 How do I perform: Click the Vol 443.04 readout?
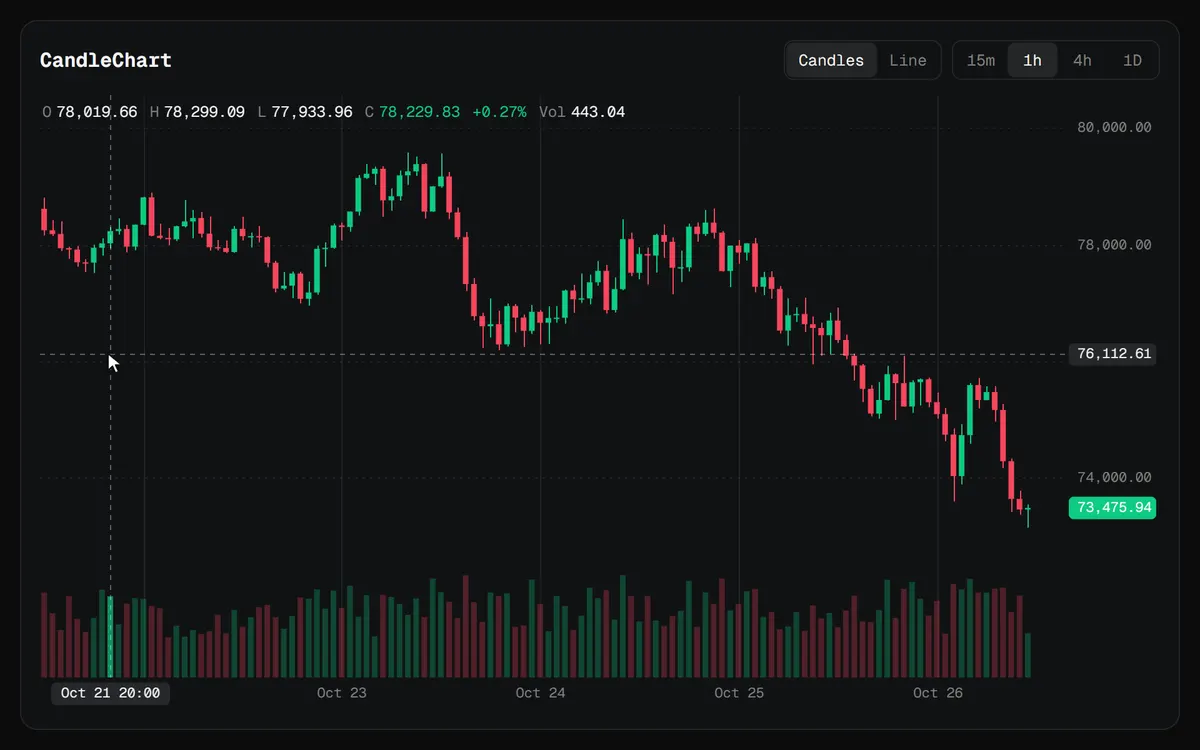(x=582, y=112)
